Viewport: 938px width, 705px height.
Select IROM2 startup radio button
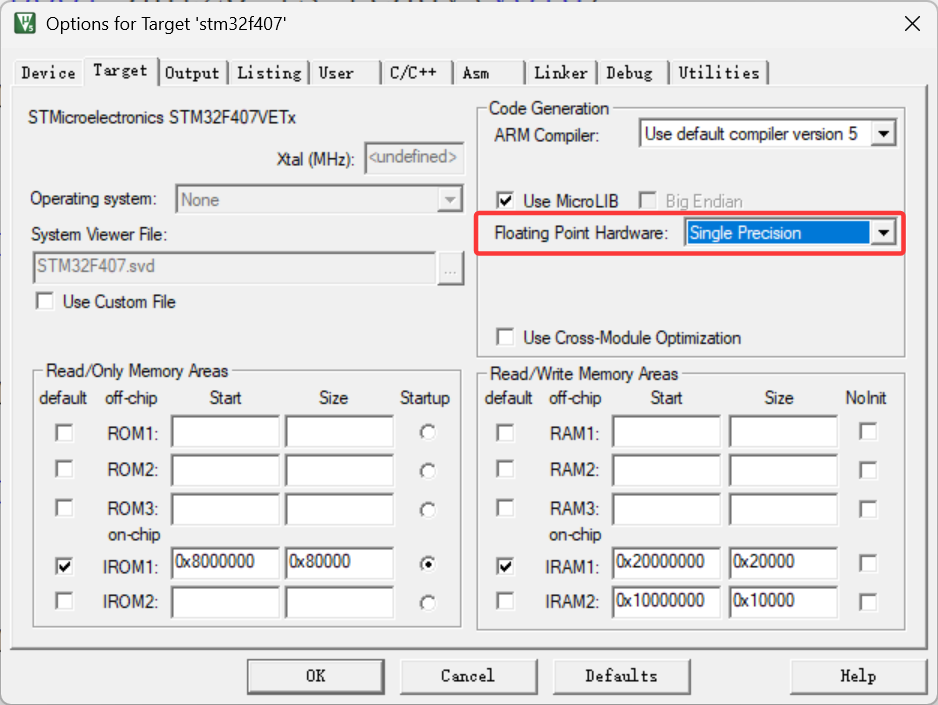coord(427,603)
